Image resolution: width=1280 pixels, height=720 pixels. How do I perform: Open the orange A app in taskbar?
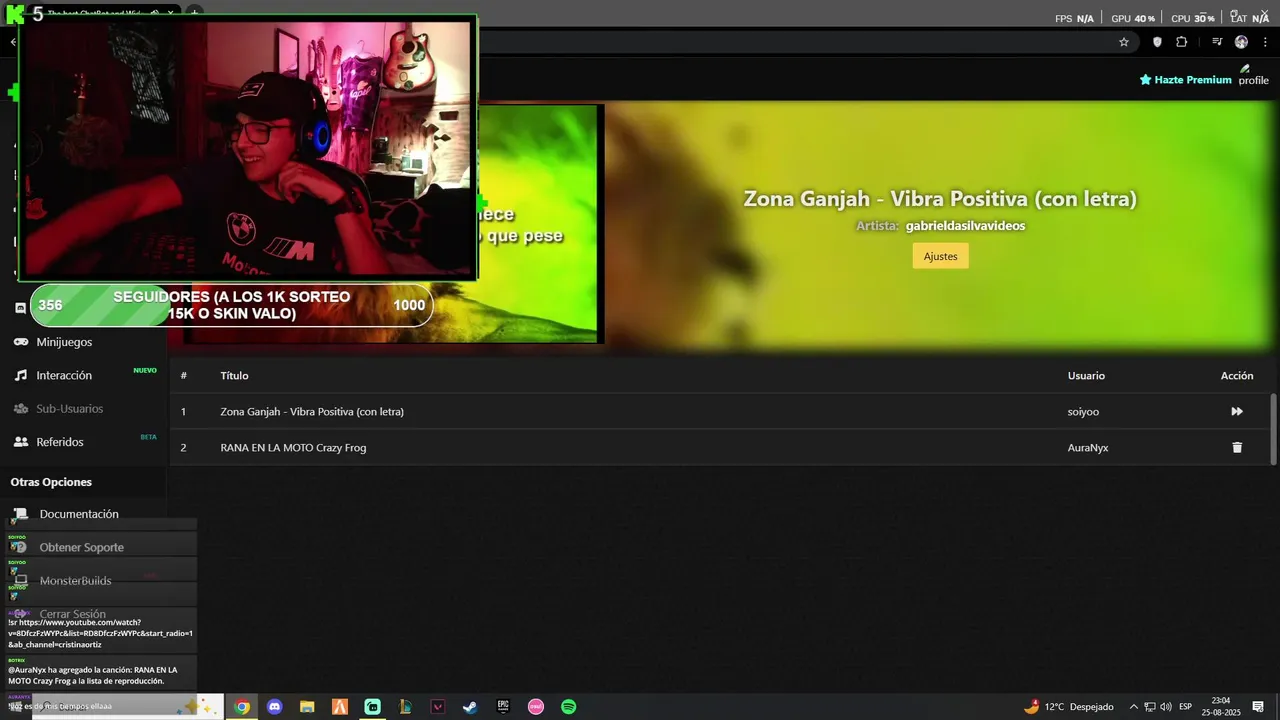(340, 707)
